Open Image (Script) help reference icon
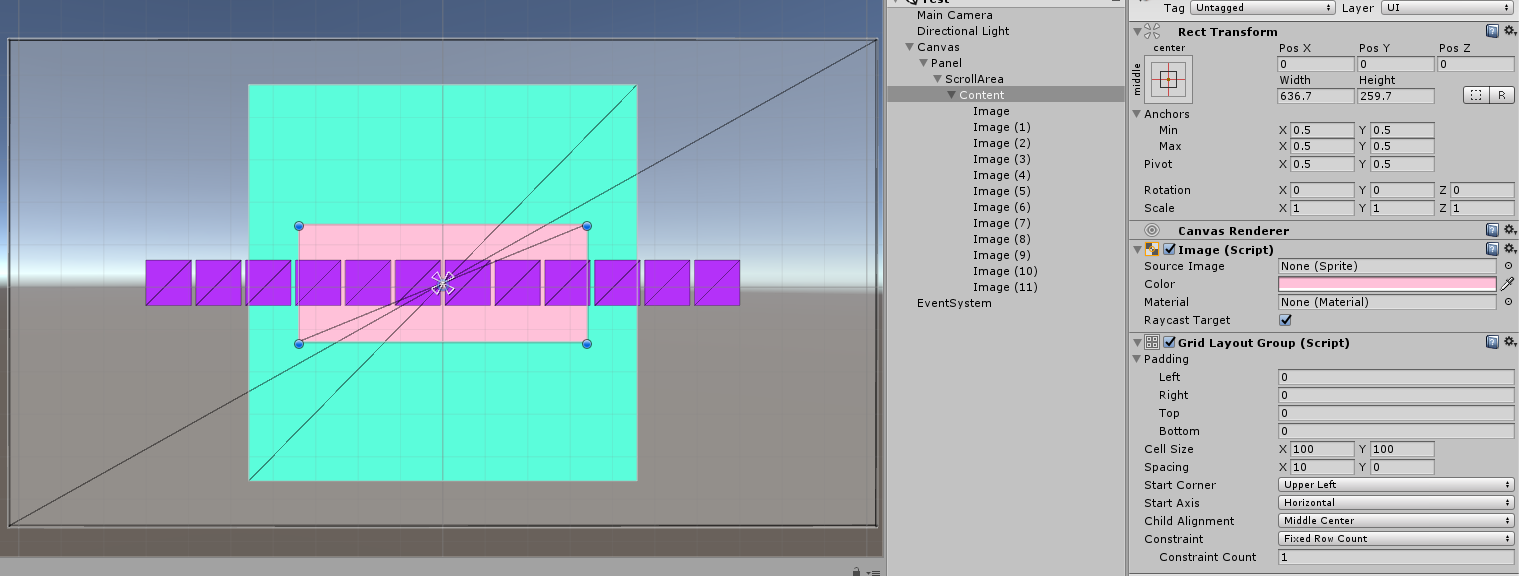Viewport: 1519px width, 576px height. pos(1492,250)
